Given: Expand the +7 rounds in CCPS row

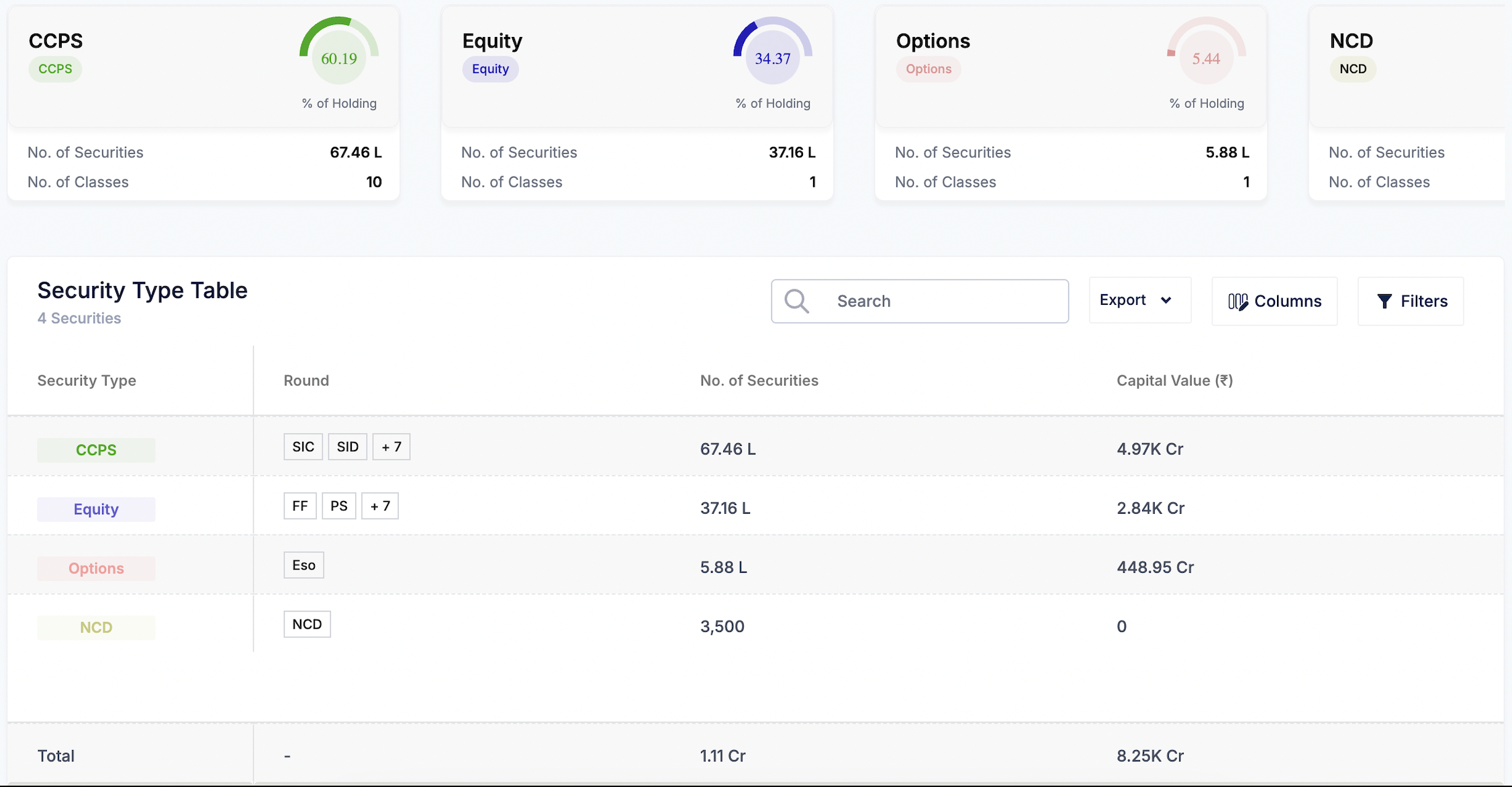Looking at the screenshot, I should [391, 447].
